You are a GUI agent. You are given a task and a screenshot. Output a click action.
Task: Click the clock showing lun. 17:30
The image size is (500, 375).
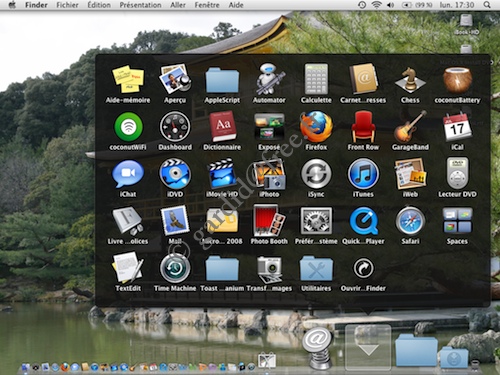click(x=457, y=5)
